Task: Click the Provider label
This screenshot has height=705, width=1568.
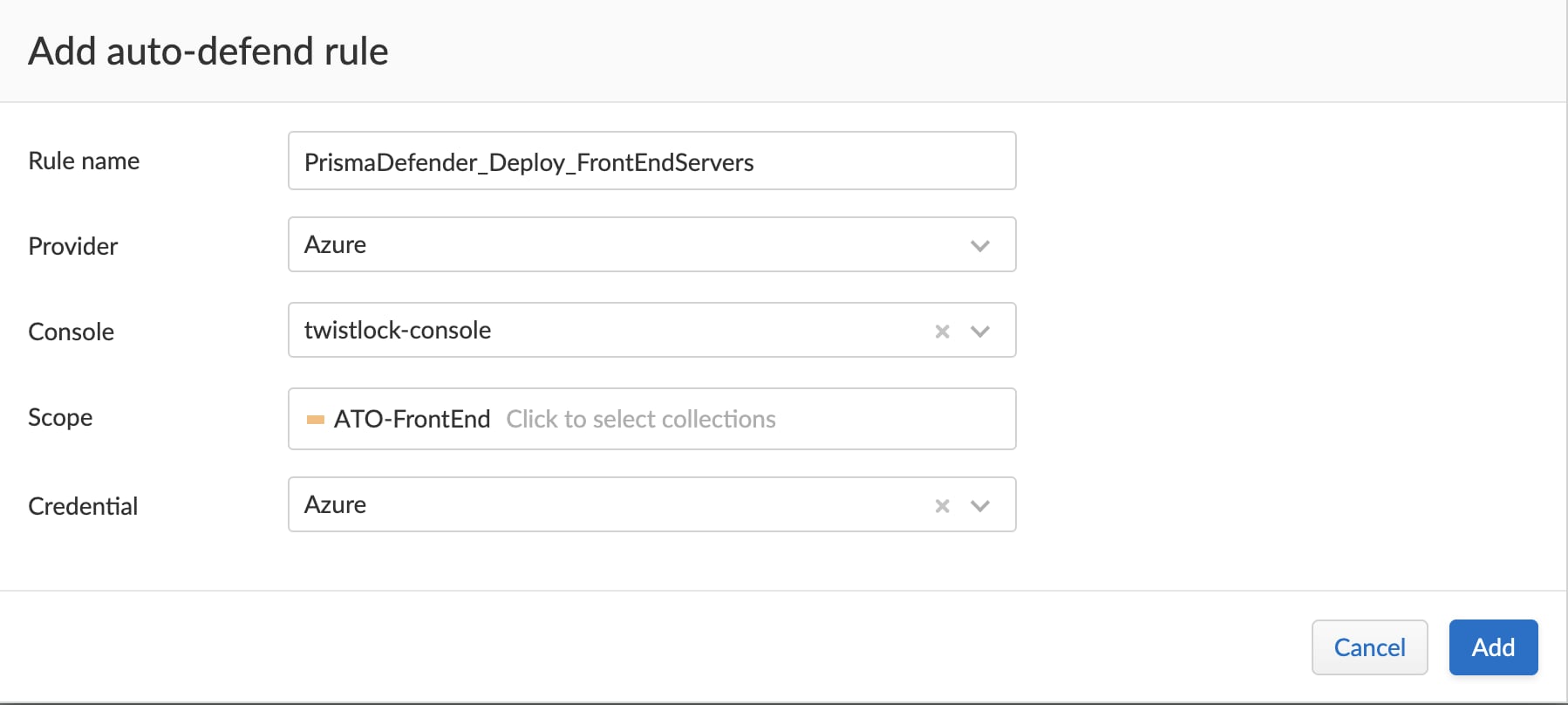Action: coord(73,246)
